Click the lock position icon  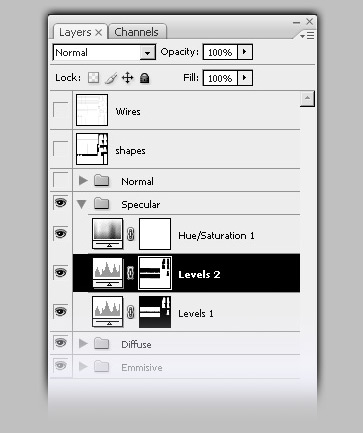(x=128, y=78)
